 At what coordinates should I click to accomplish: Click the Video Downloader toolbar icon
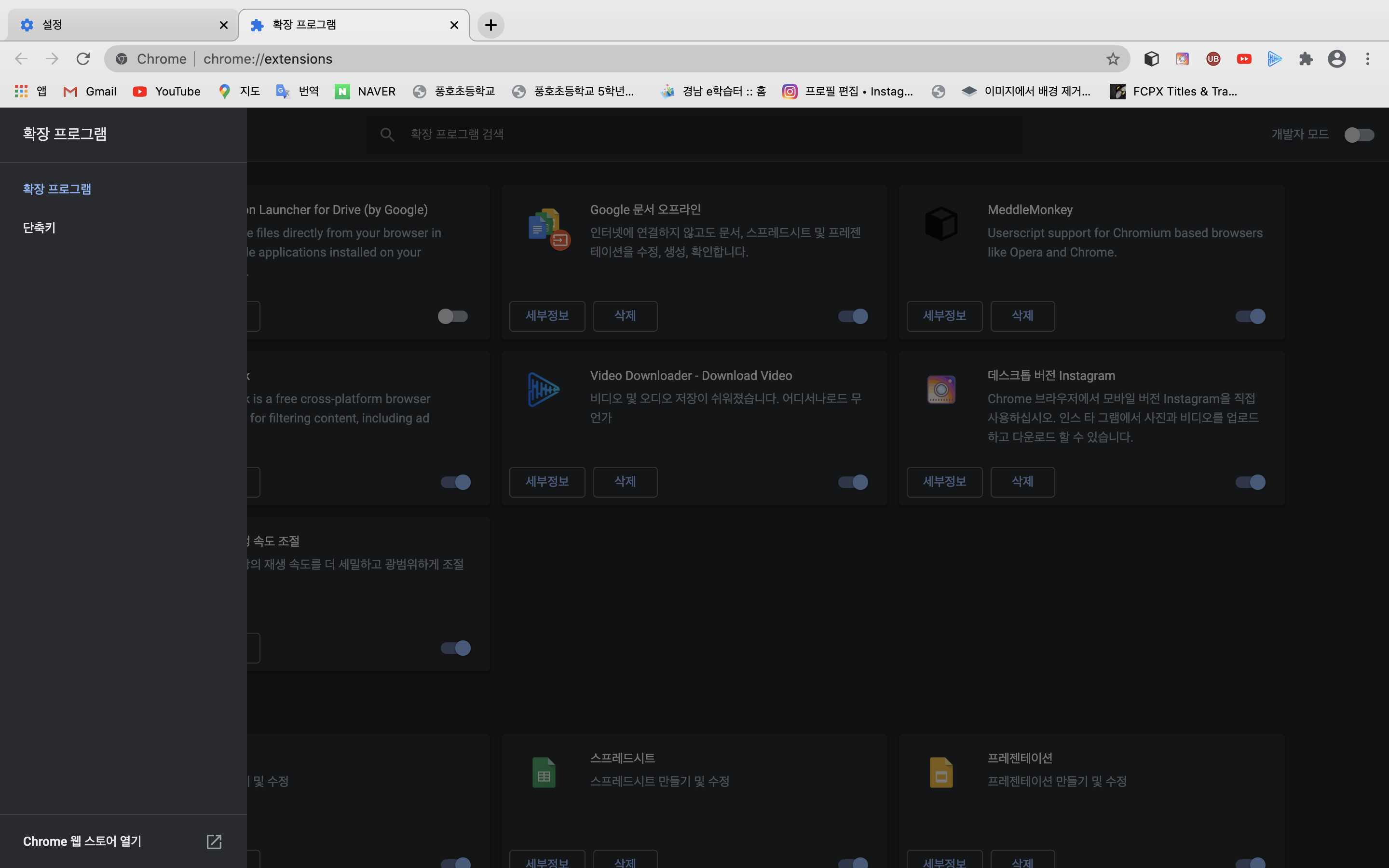(1274, 58)
